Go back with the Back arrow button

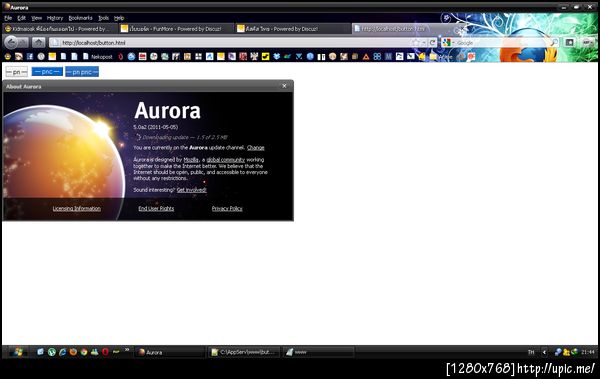[11, 42]
